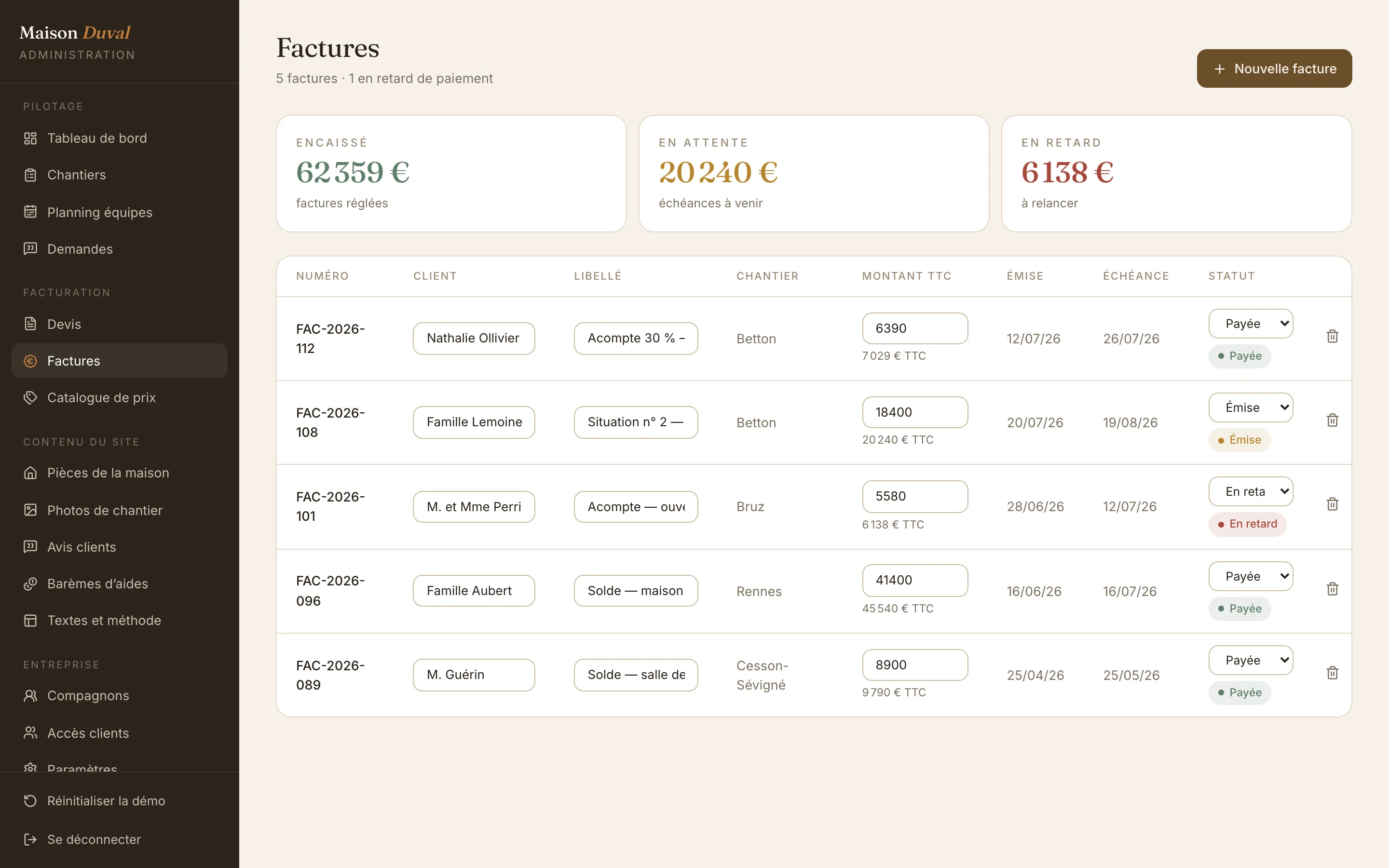Click the Se déconnecter logout icon
The width and height of the screenshot is (1389, 868).
[30, 839]
